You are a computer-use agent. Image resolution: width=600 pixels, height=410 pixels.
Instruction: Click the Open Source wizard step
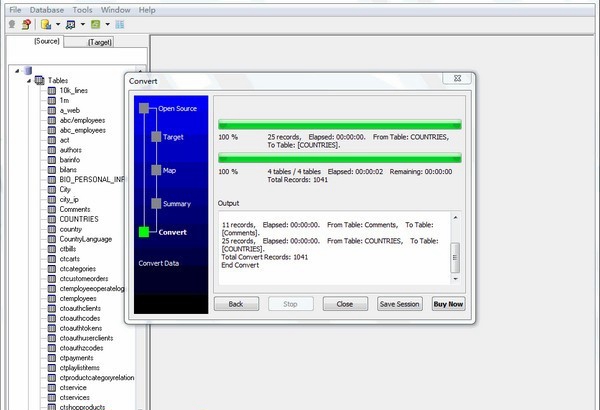click(178, 109)
